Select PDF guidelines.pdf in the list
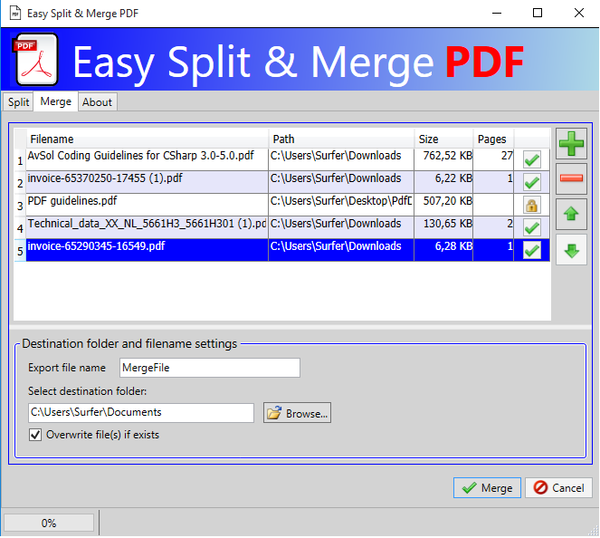The image size is (600, 538). [x=147, y=205]
